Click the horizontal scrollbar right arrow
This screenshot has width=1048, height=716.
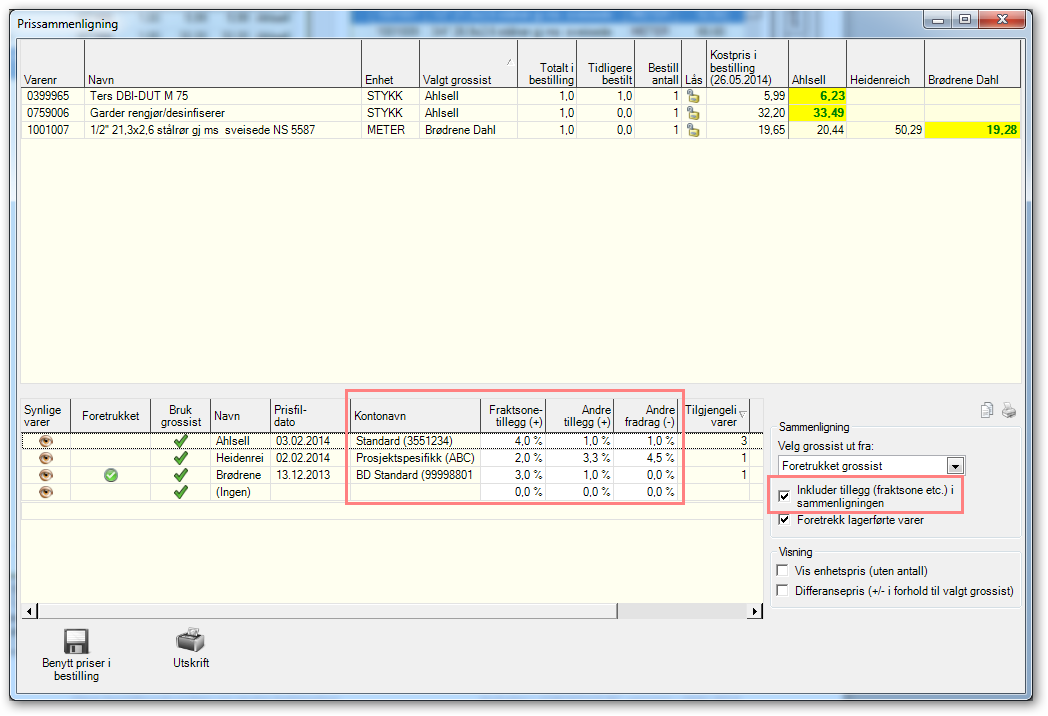point(755,611)
